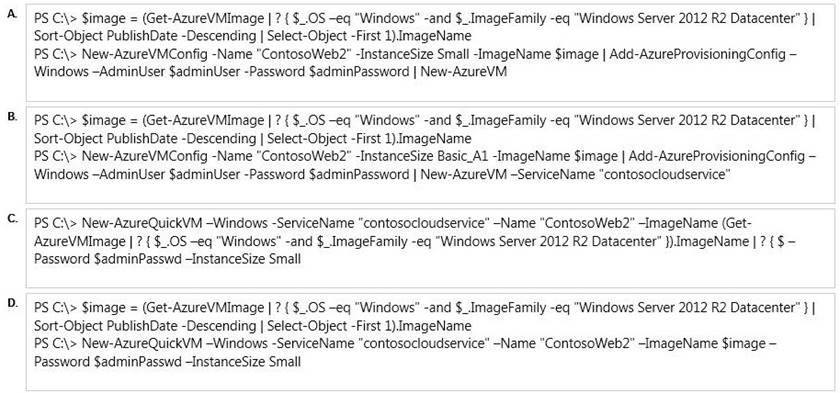Click the option B code box
This screenshot has width=840, height=393.
pyautogui.click(x=430, y=155)
